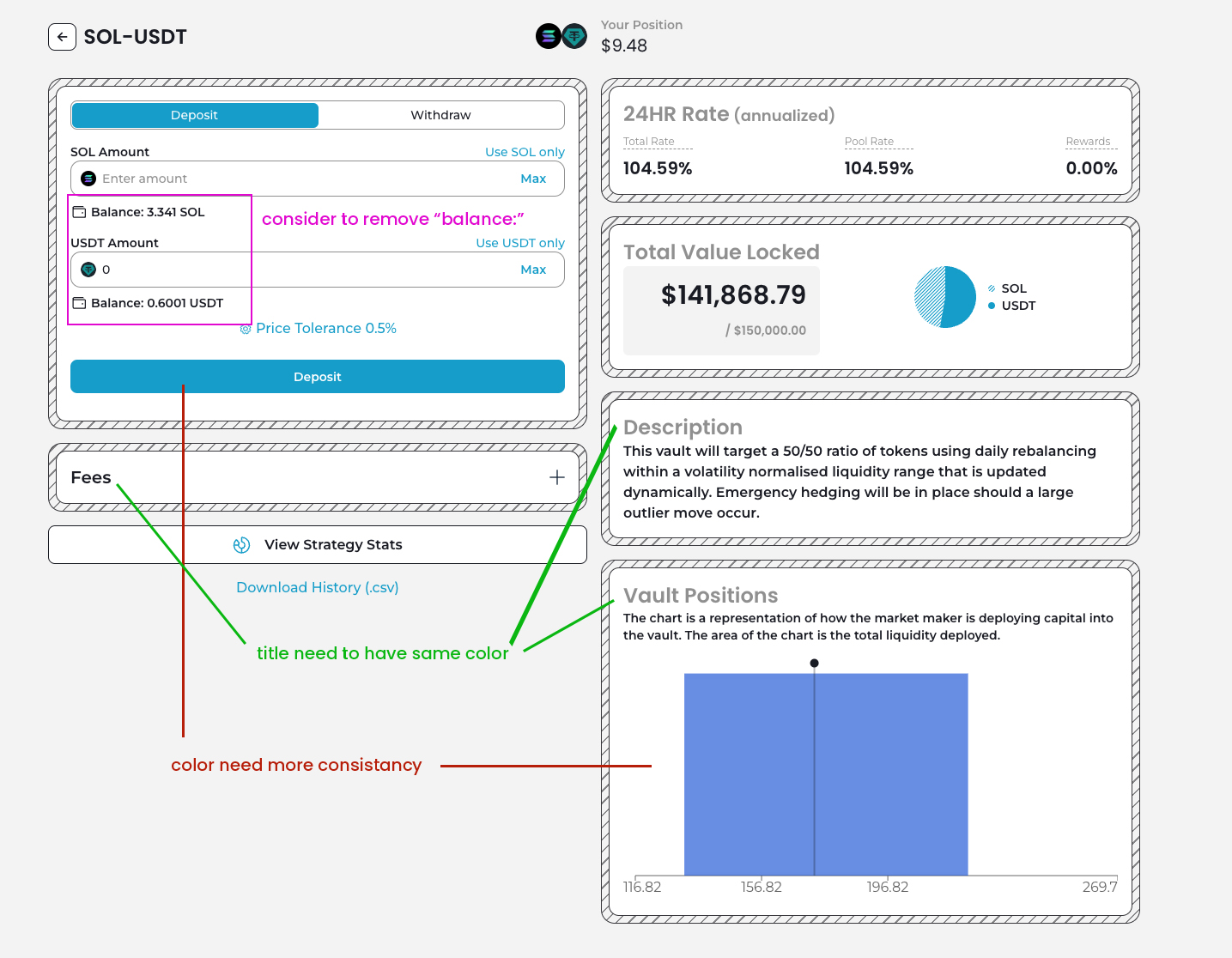Screen dimensions: 1232x958
Task: Click the TVL pie chart
Action: click(945, 297)
